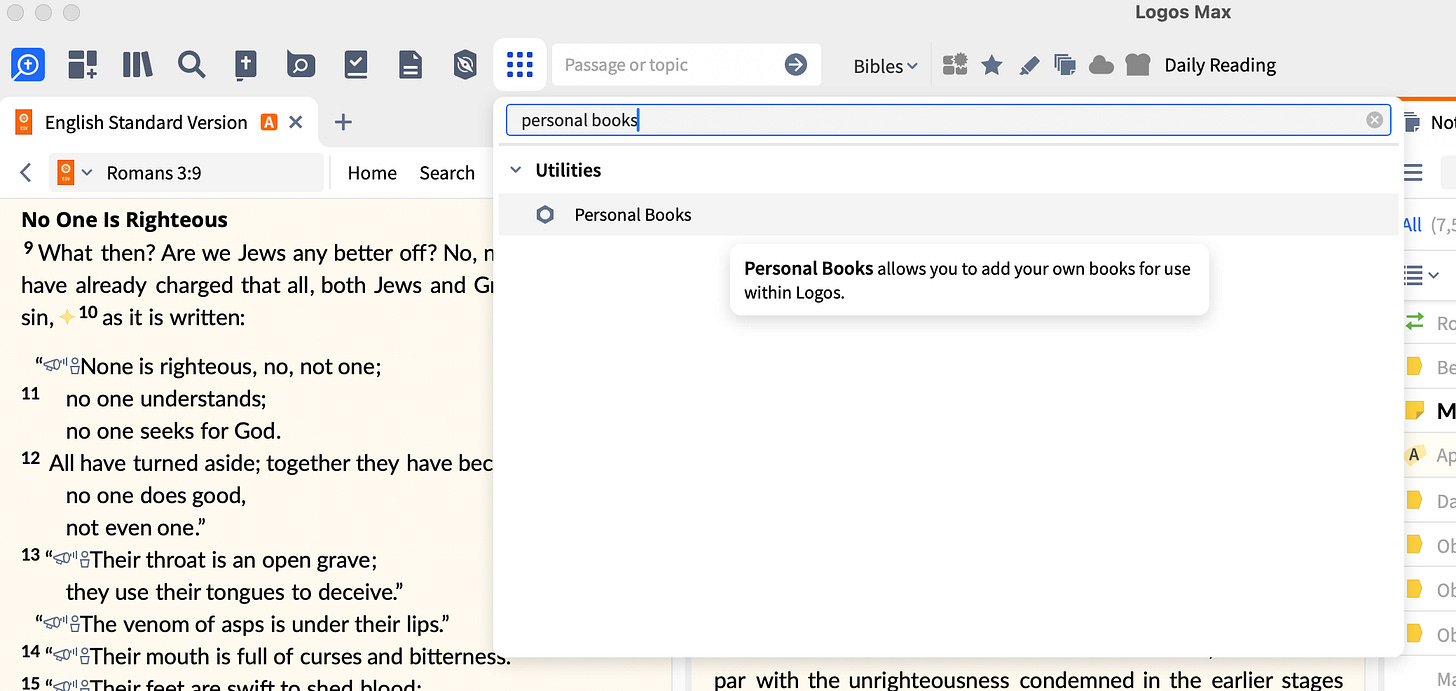Select the English Standard Version tab
This screenshot has height=691, width=1456.
pos(146,121)
